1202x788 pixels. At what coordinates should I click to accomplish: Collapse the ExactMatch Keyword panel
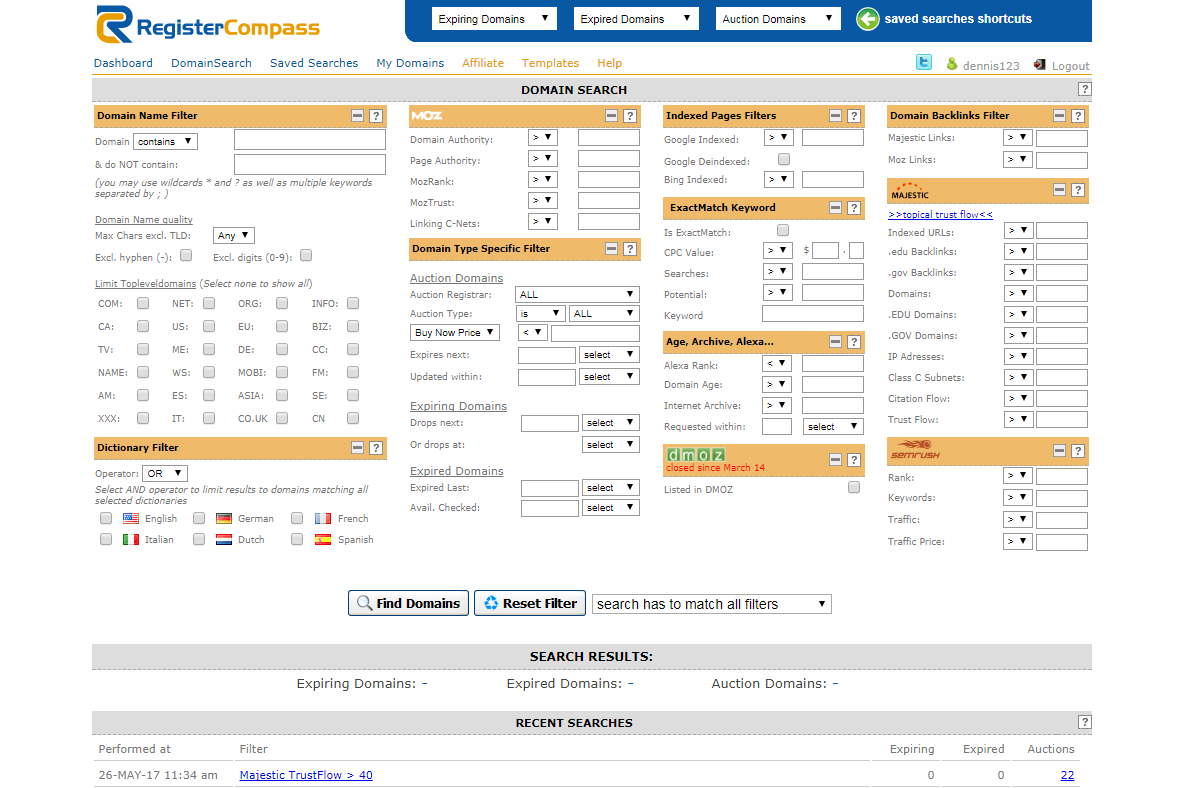pos(836,208)
